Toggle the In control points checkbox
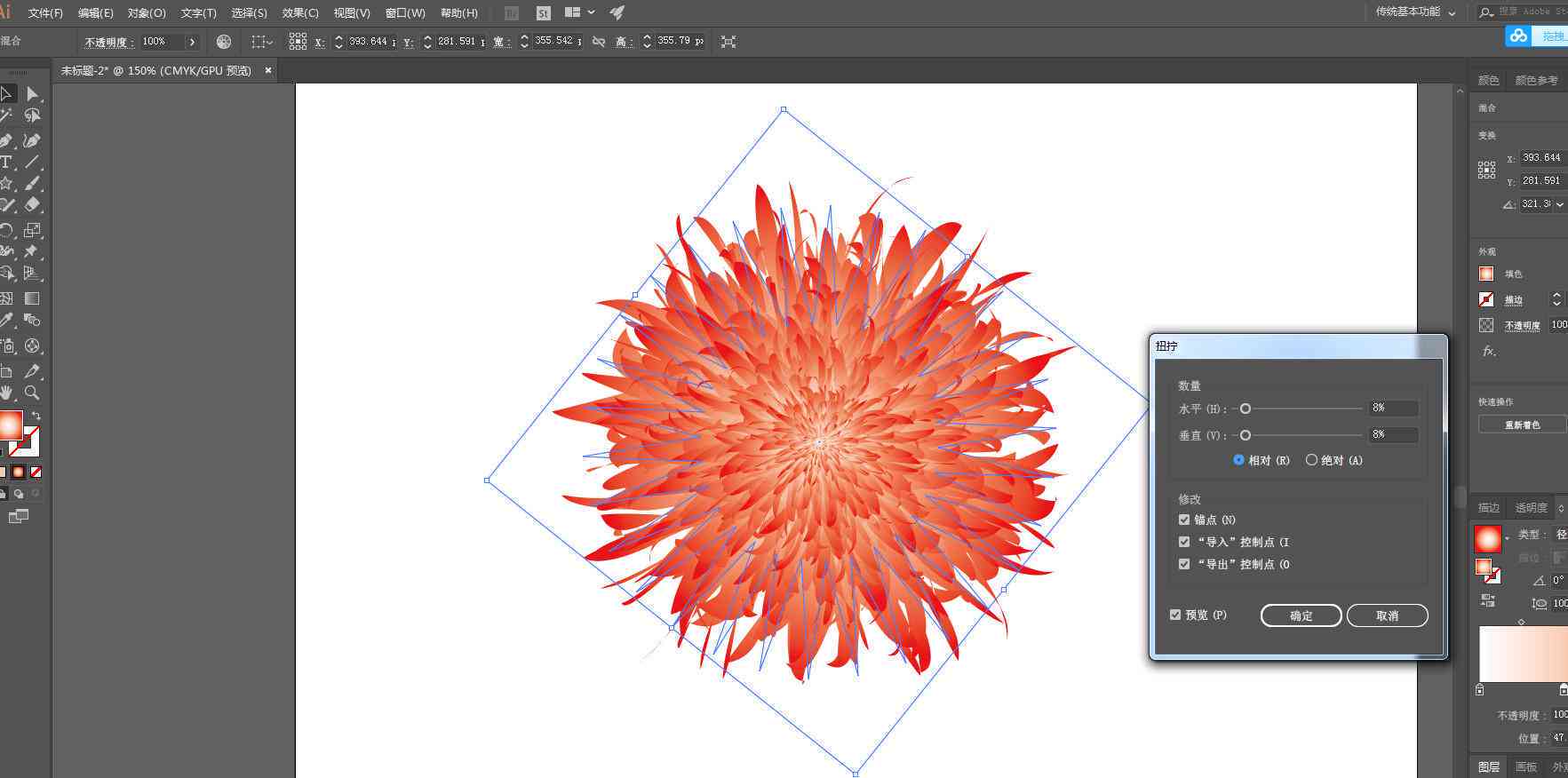This screenshot has width=1568, height=778. (x=1184, y=542)
